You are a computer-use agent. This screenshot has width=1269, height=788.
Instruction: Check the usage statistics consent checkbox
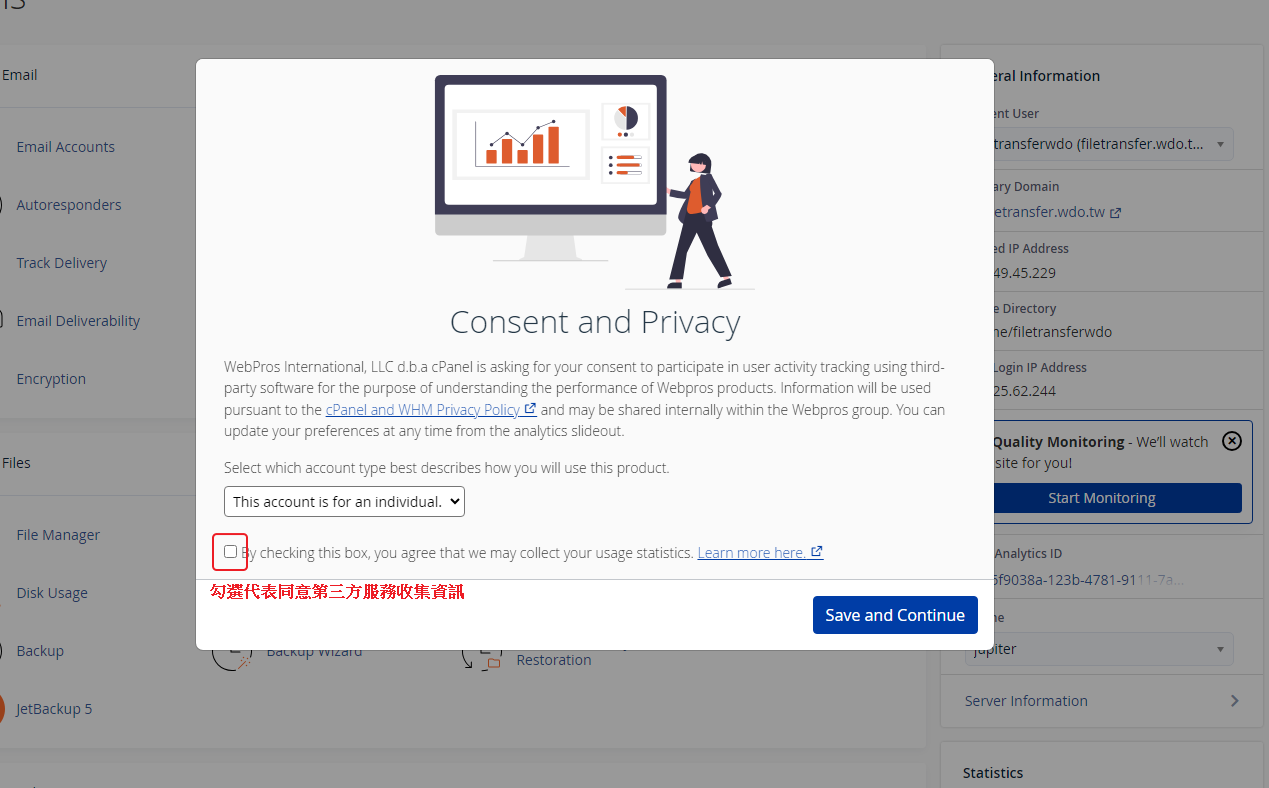[x=230, y=551]
